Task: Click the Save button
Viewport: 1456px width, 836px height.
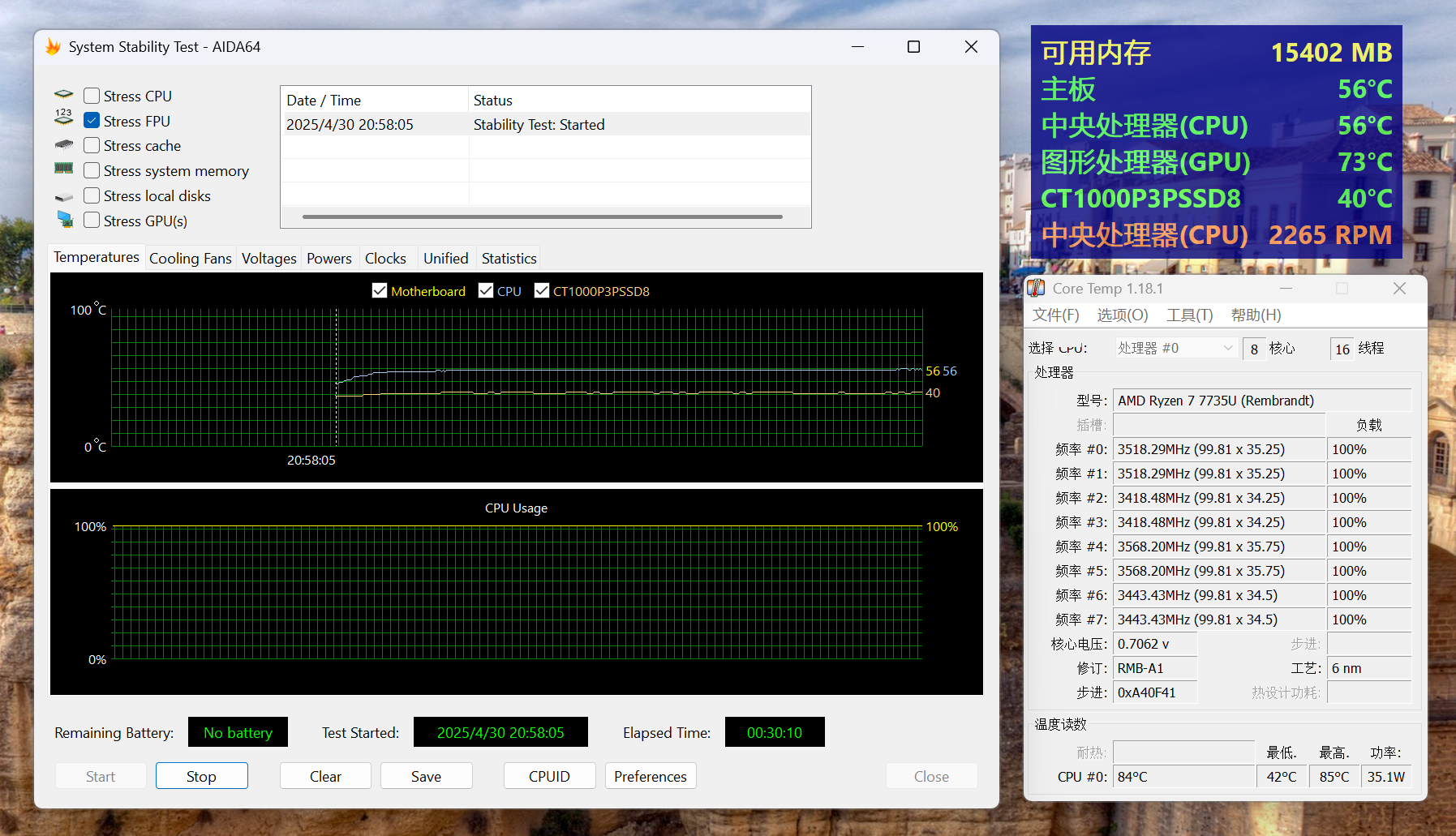Action: (x=426, y=776)
